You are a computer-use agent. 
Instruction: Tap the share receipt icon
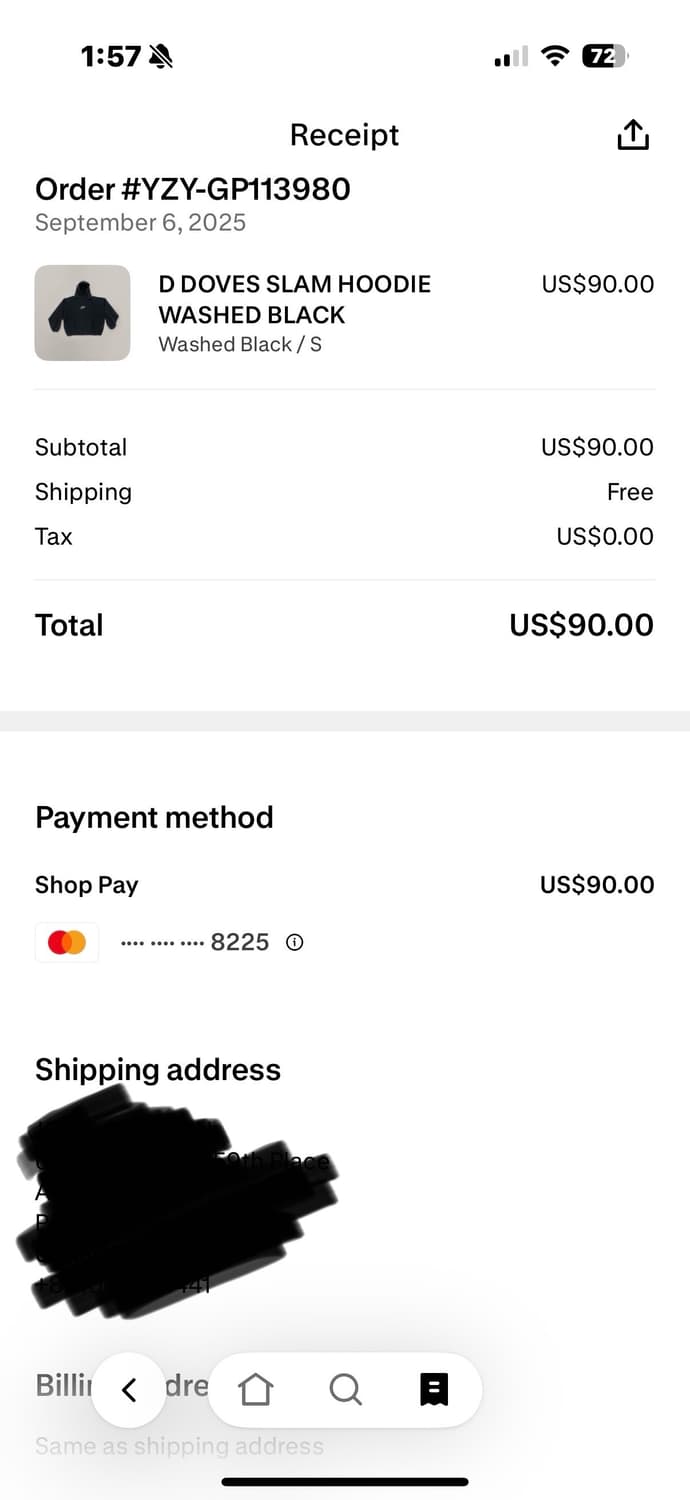click(x=633, y=135)
